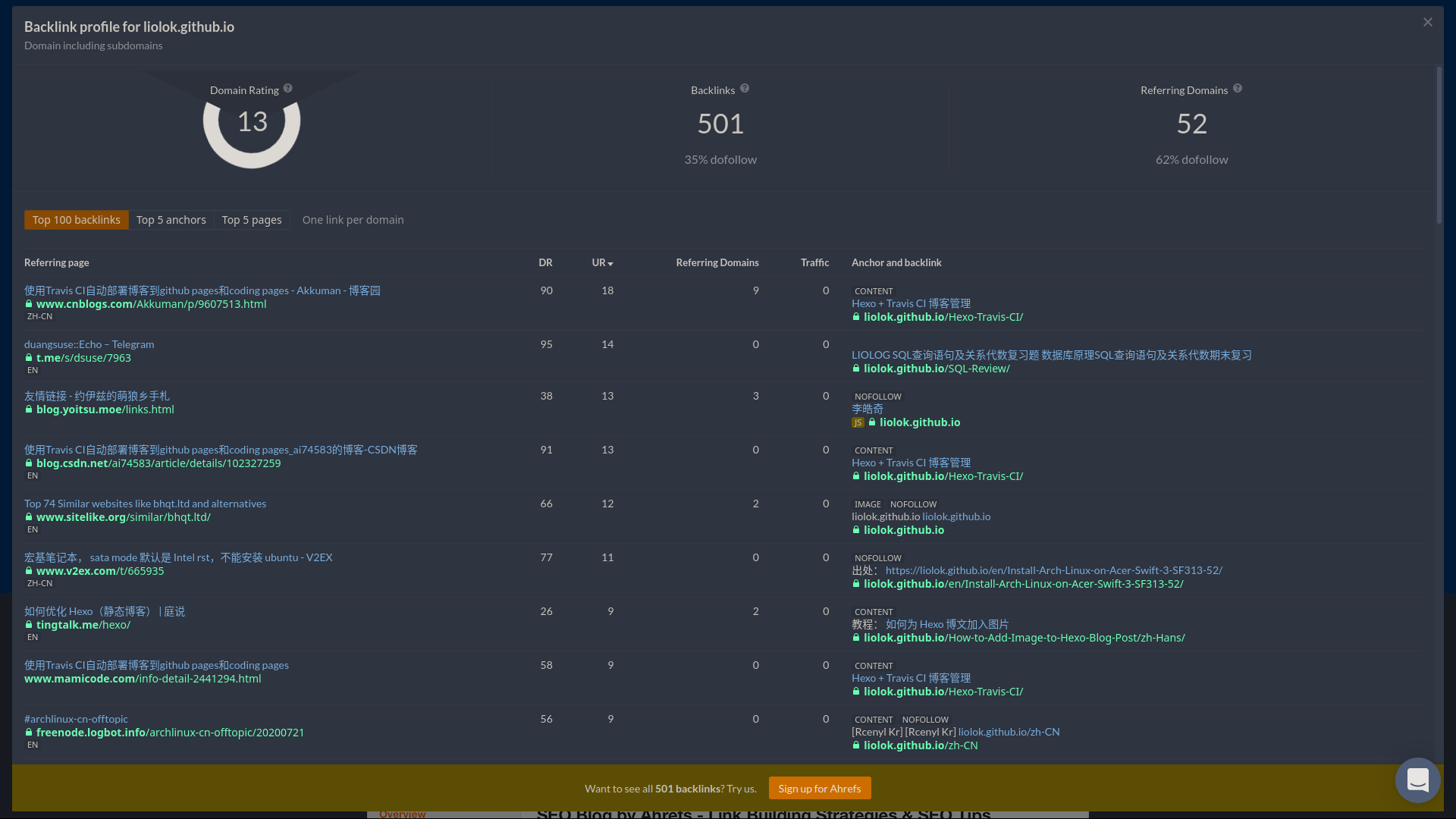Select the Top 100 backlinks tab

pos(76,220)
